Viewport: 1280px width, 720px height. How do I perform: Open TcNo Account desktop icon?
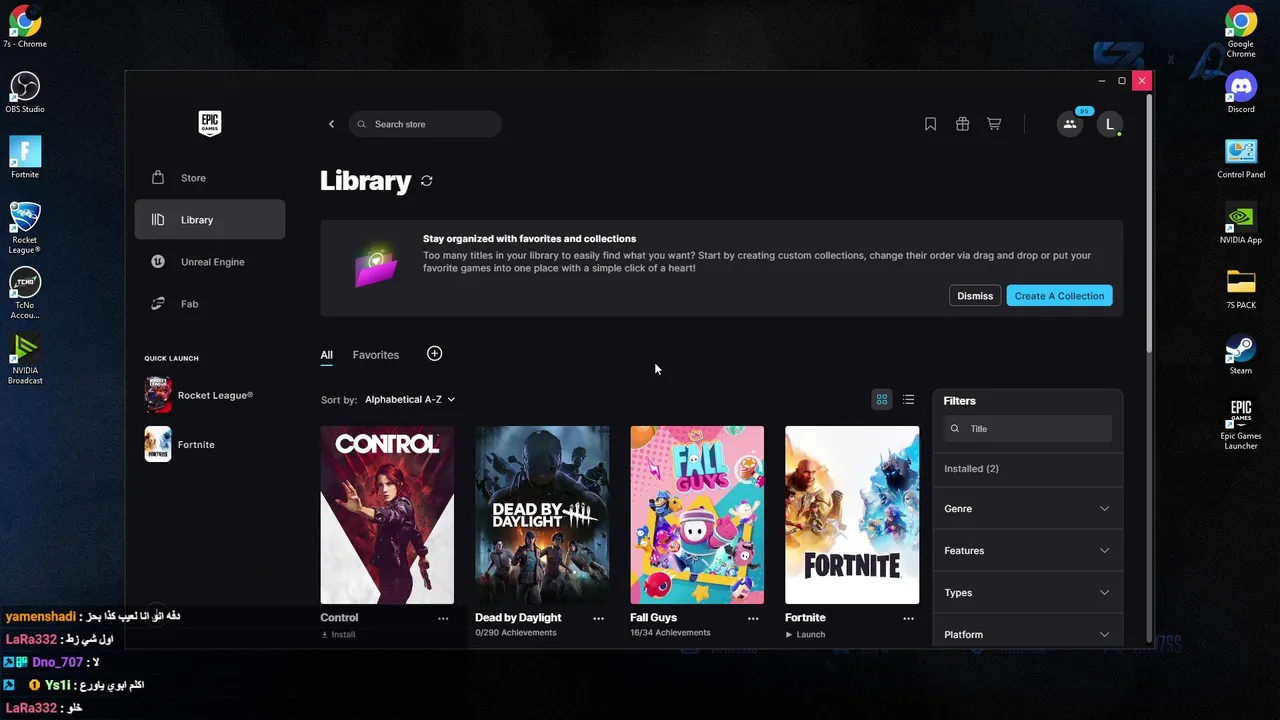[25, 294]
